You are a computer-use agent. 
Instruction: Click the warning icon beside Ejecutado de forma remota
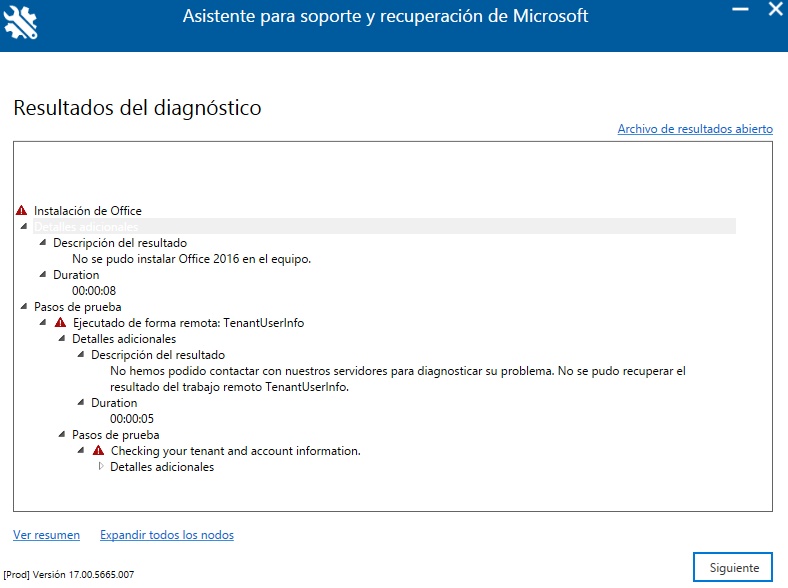tap(60, 323)
